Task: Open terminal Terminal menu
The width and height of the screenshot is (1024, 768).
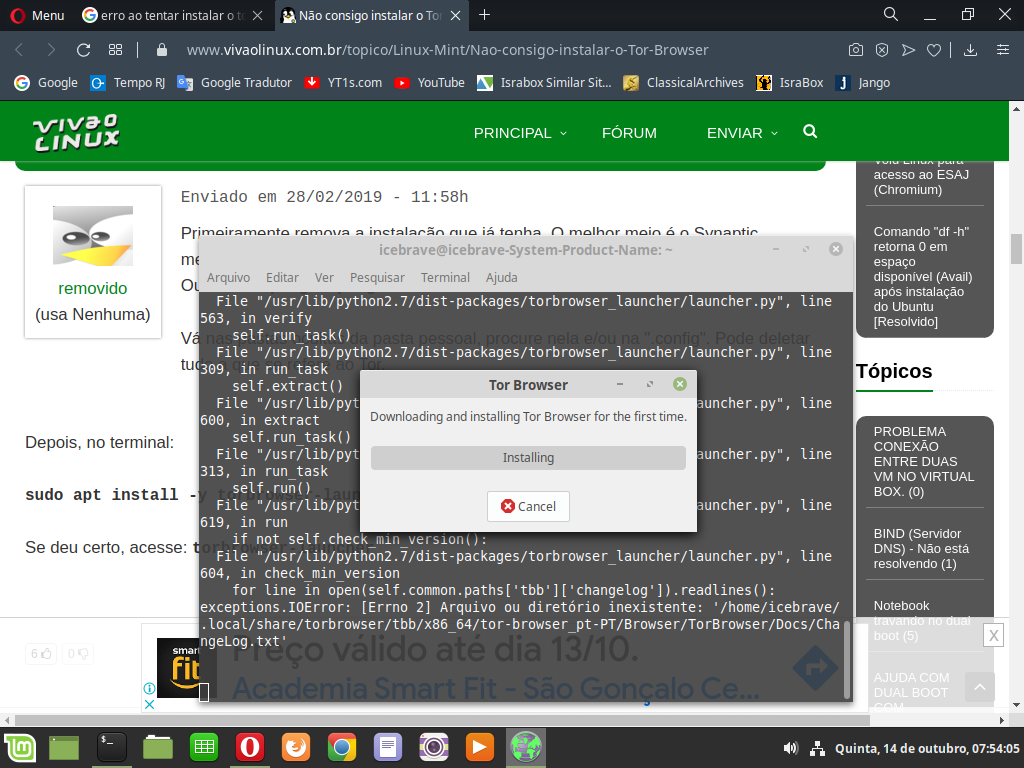Action: (445, 278)
